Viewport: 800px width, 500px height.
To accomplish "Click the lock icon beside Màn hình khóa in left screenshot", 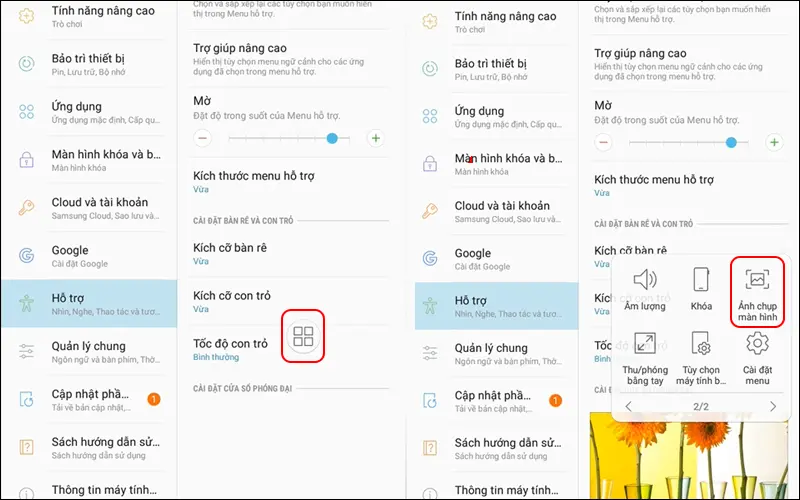I will [27, 160].
